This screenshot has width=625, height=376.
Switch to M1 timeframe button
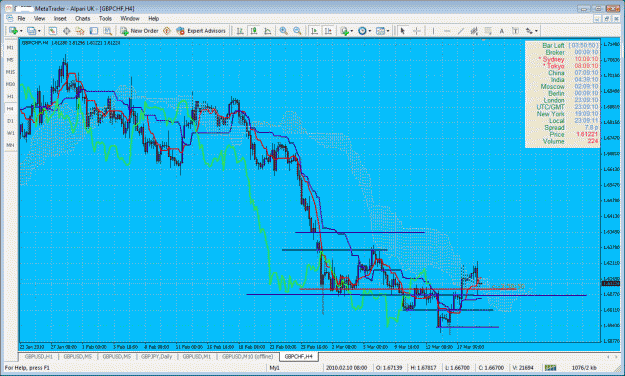[x=10, y=47]
